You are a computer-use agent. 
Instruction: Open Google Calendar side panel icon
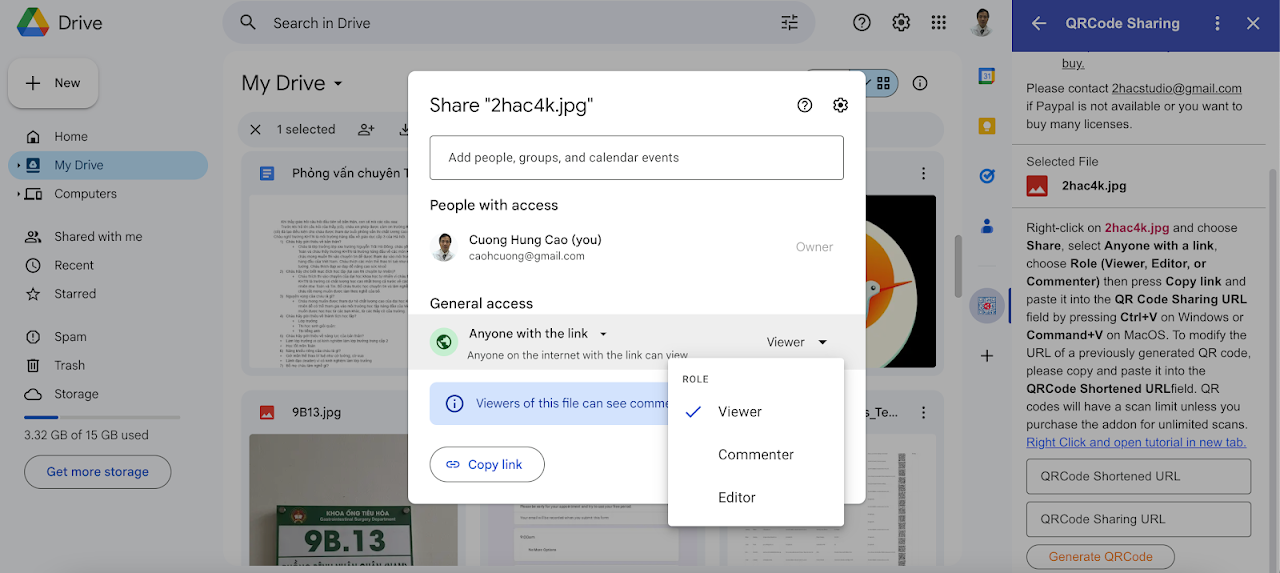(x=986, y=76)
